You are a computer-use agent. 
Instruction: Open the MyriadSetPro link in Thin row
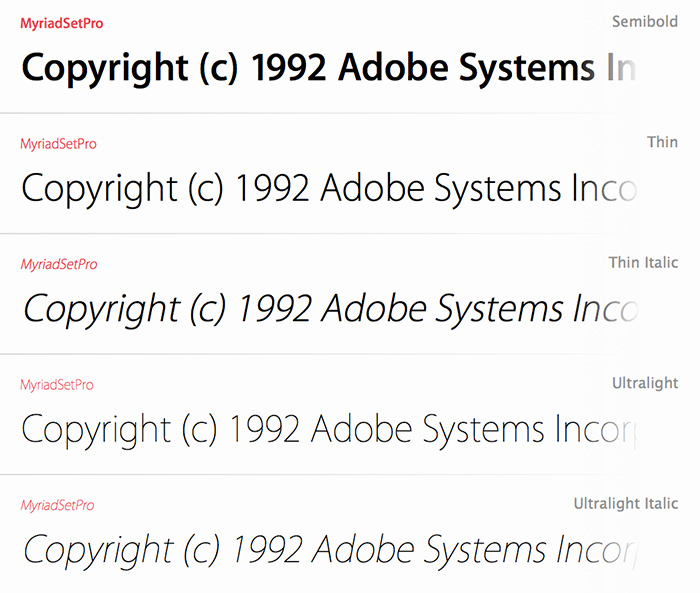(x=58, y=144)
